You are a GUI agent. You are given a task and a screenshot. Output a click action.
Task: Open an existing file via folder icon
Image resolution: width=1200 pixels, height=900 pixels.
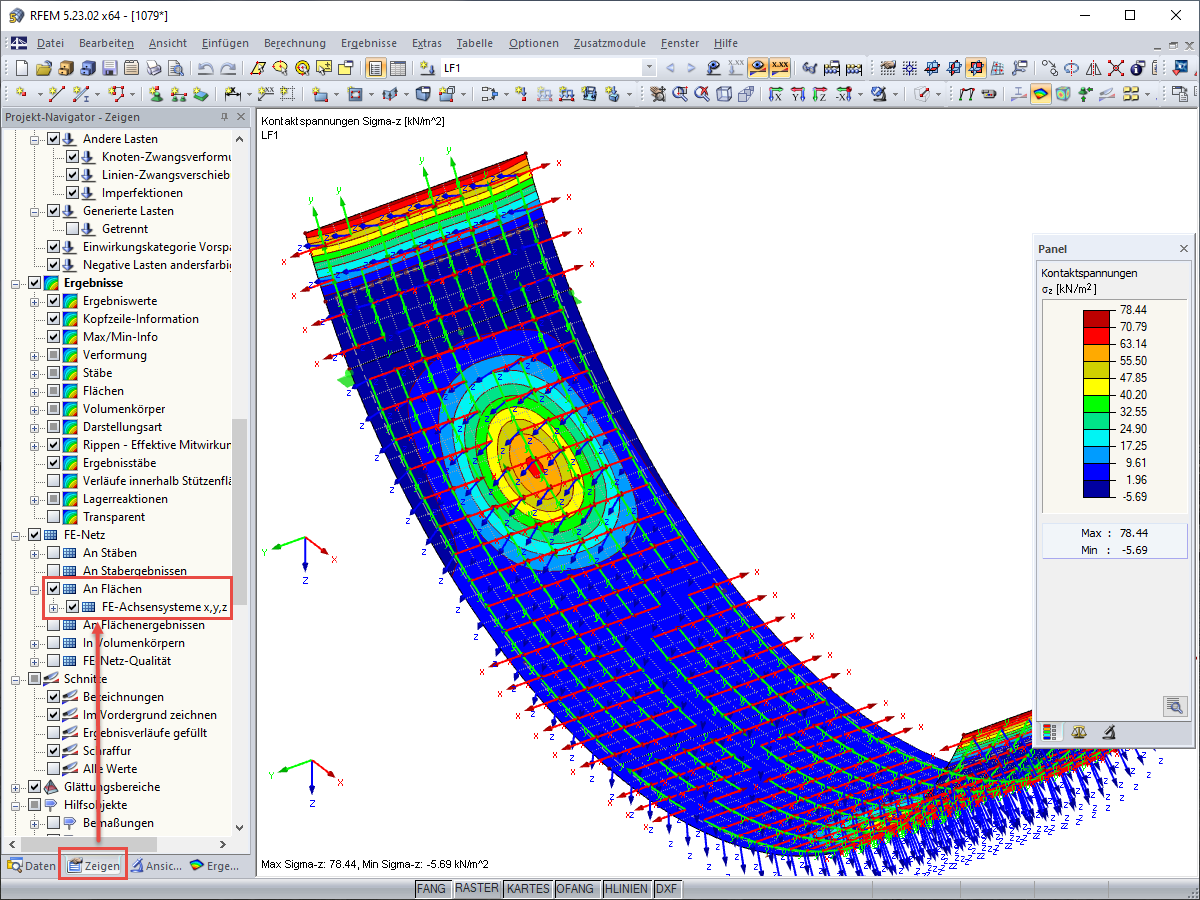[x=43, y=68]
